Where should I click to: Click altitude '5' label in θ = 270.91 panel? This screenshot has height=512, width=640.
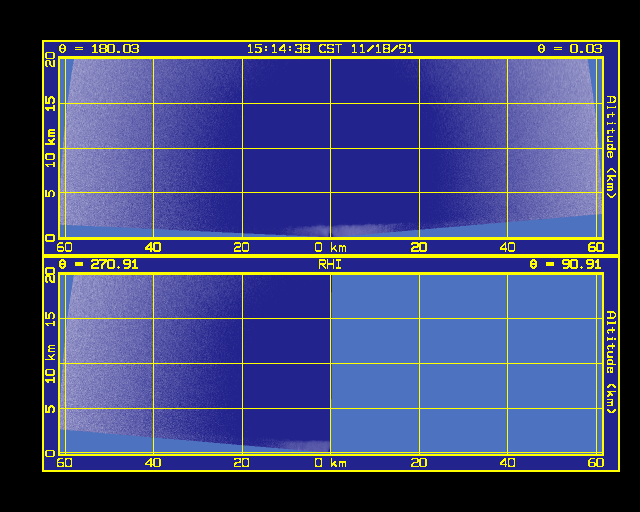tap(50, 408)
